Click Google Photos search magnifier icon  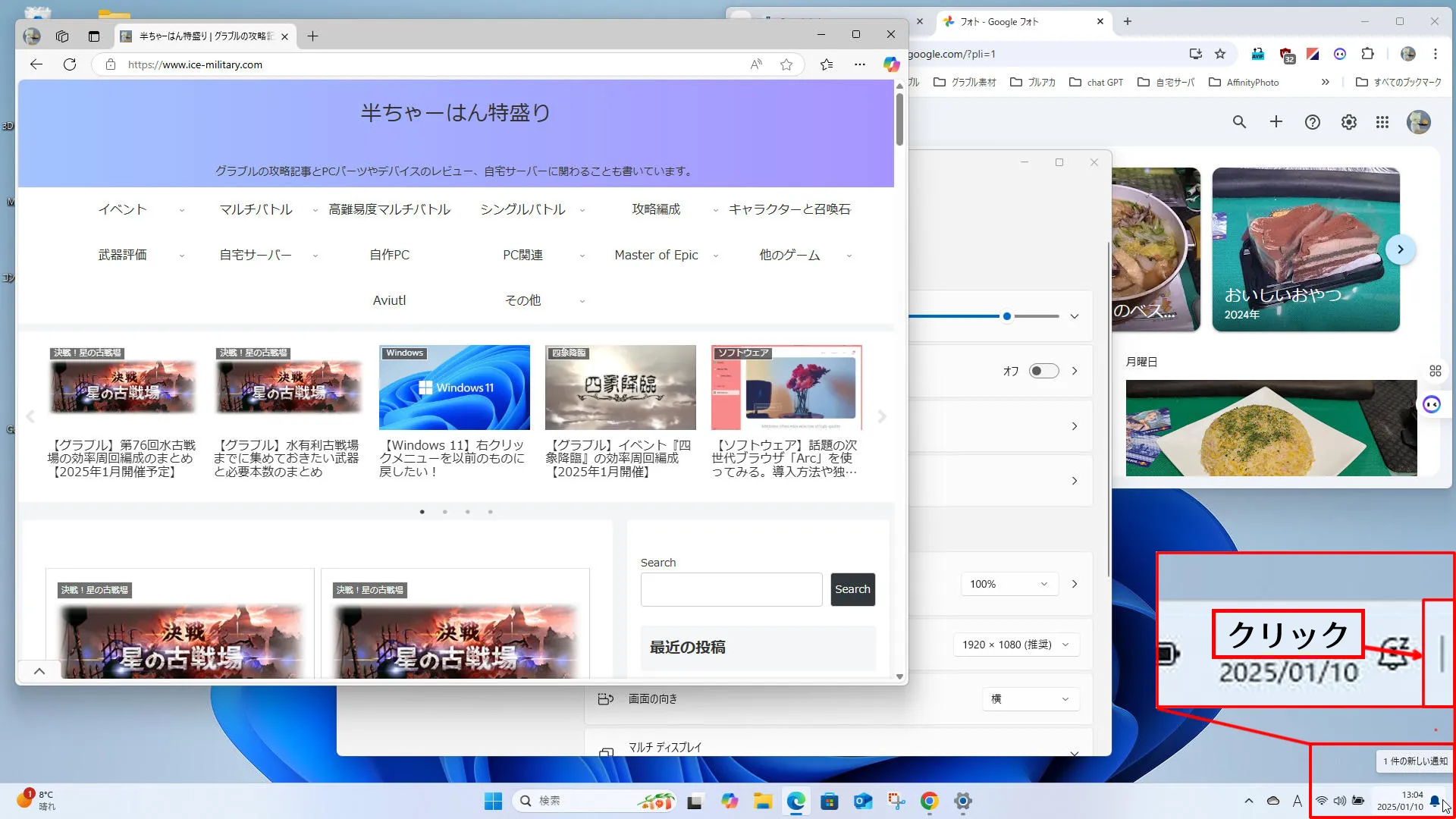(x=1239, y=122)
